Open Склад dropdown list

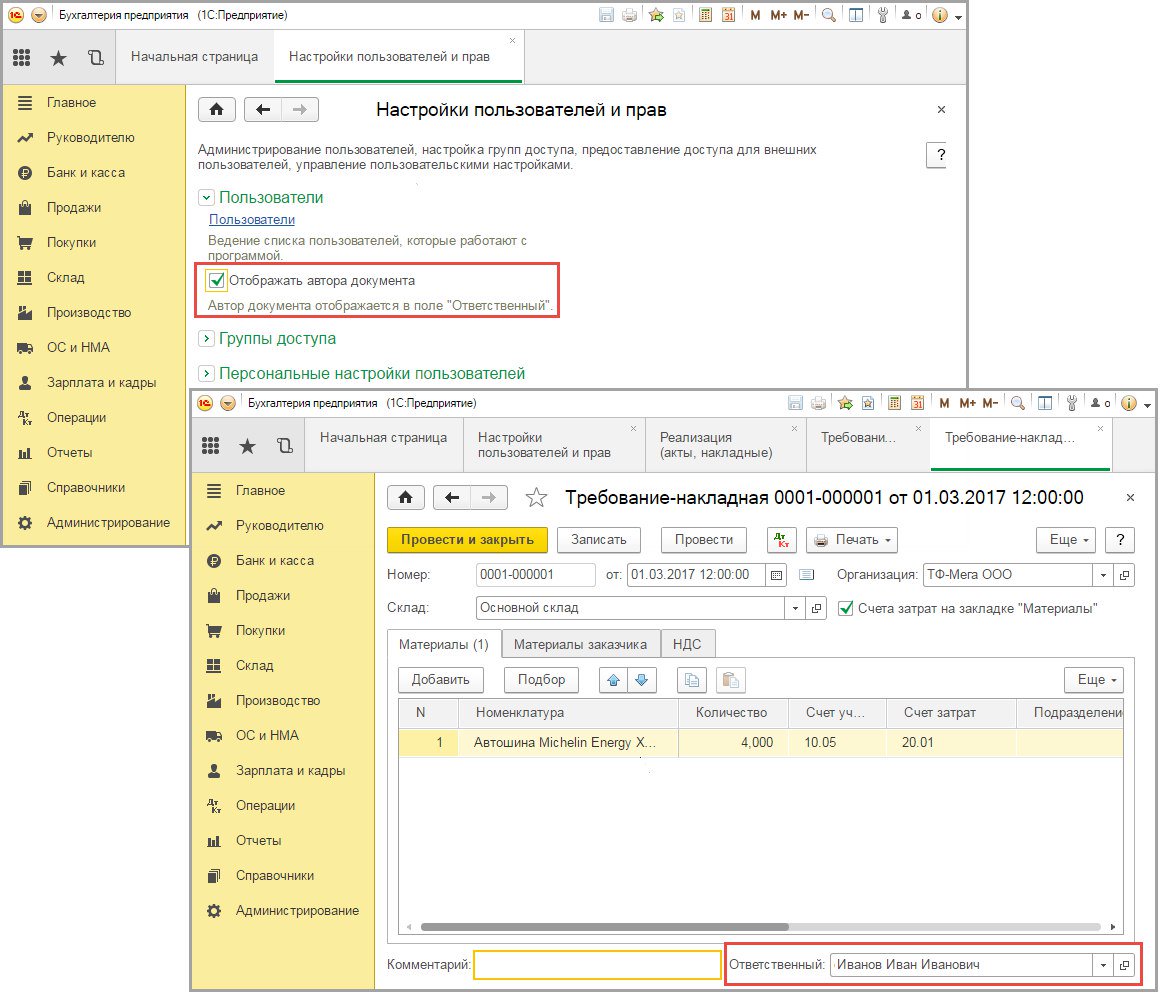click(795, 608)
